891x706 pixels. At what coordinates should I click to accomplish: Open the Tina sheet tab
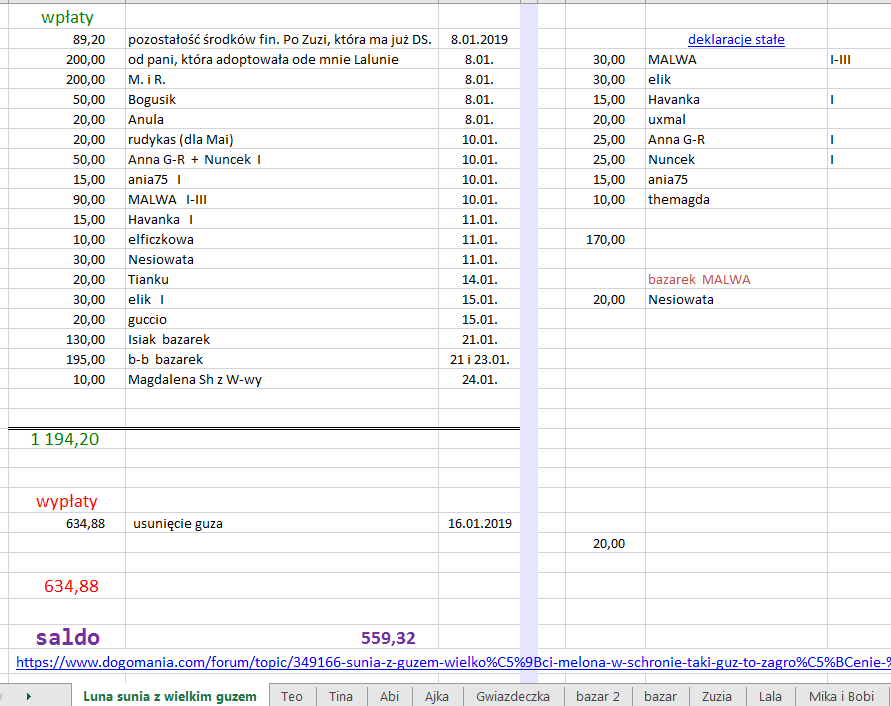pyautogui.click(x=341, y=696)
